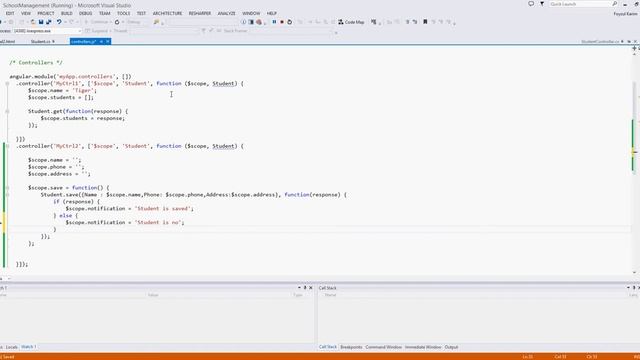Pin the controllers.js tab
The width and height of the screenshot is (640, 360).
pyautogui.click(x=101, y=42)
